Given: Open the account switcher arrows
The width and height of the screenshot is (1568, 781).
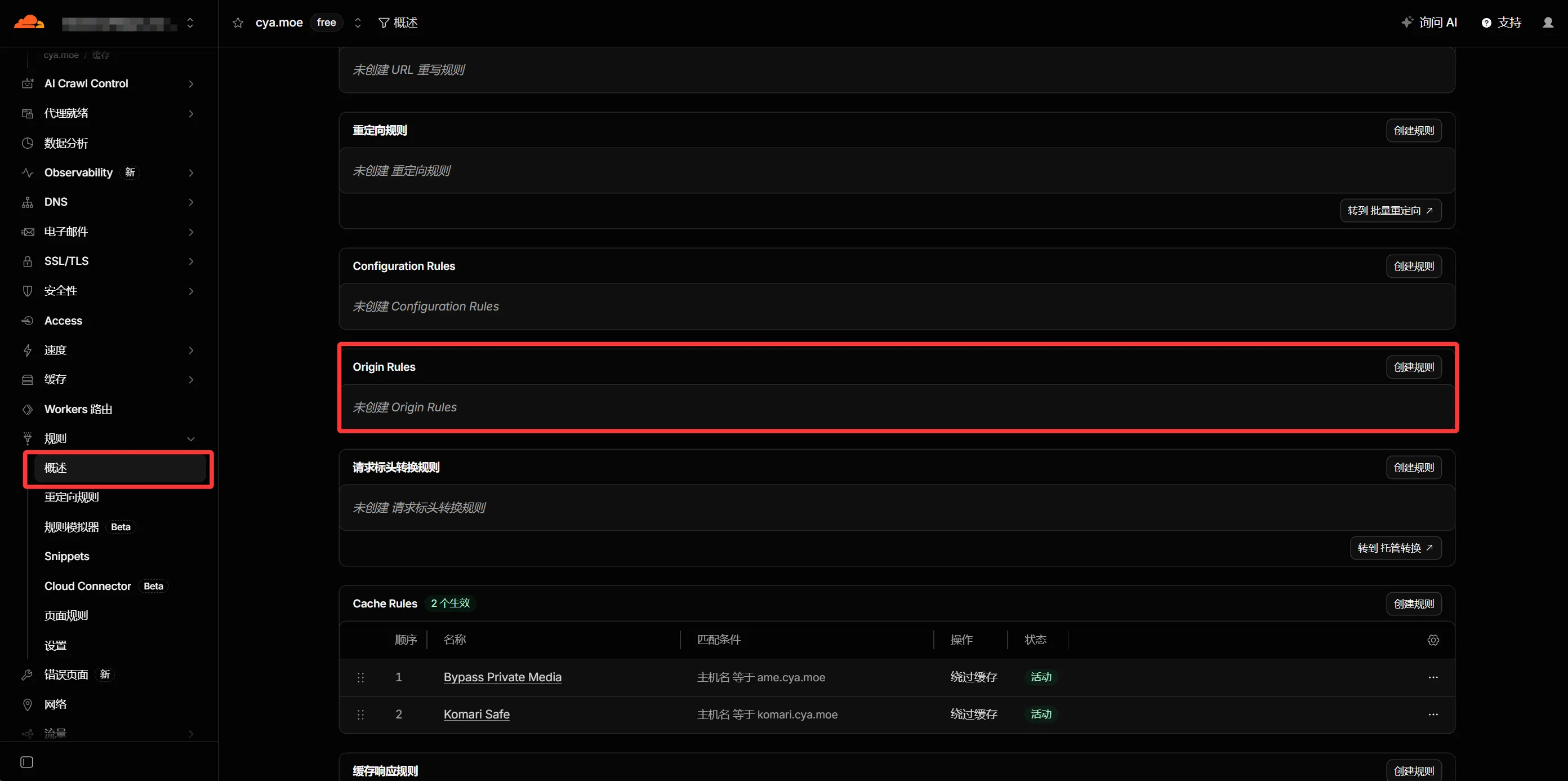Looking at the screenshot, I should (x=190, y=23).
